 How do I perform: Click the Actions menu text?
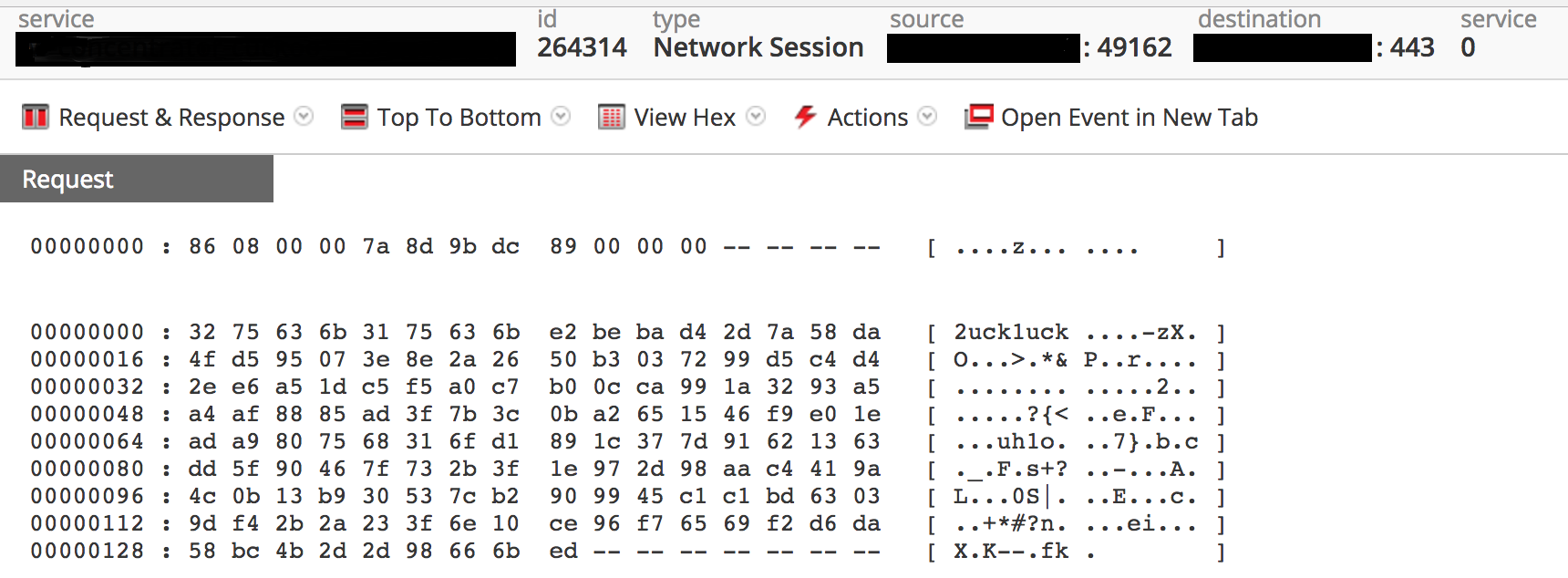[867, 117]
